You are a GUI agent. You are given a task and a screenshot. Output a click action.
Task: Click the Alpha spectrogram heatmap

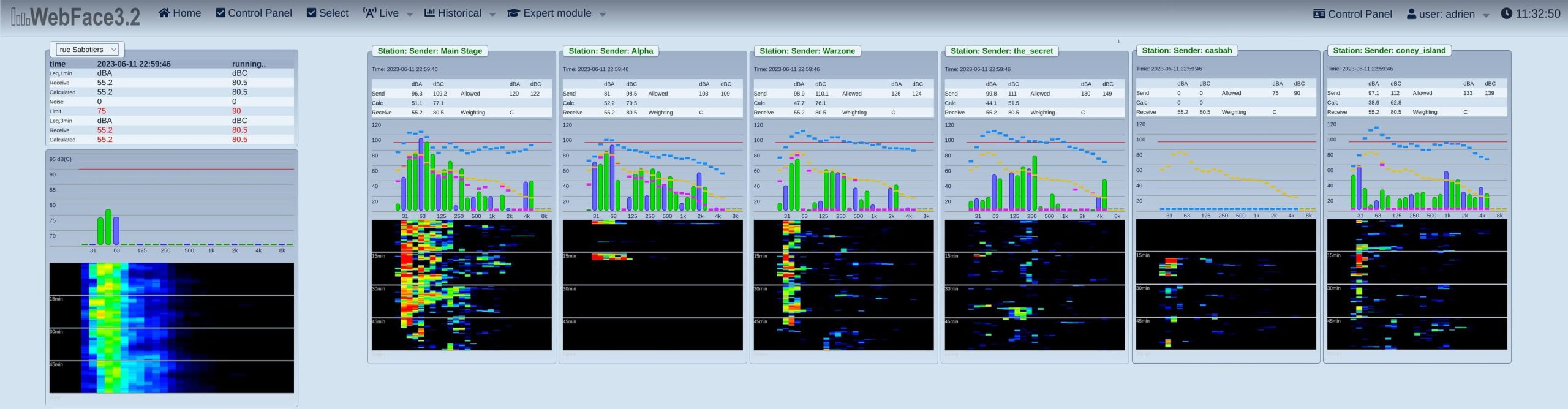pyautogui.click(x=652, y=285)
